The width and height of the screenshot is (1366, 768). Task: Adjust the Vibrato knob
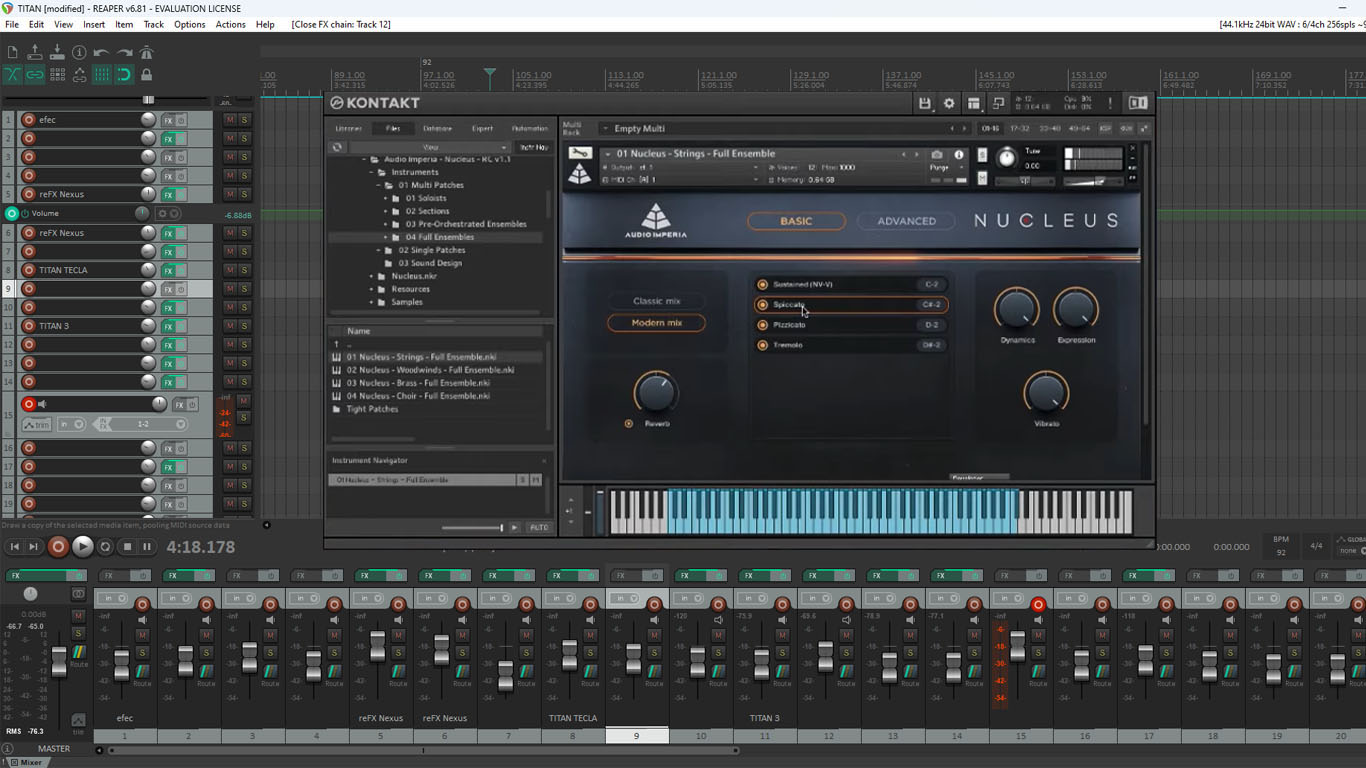click(x=1046, y=393)
